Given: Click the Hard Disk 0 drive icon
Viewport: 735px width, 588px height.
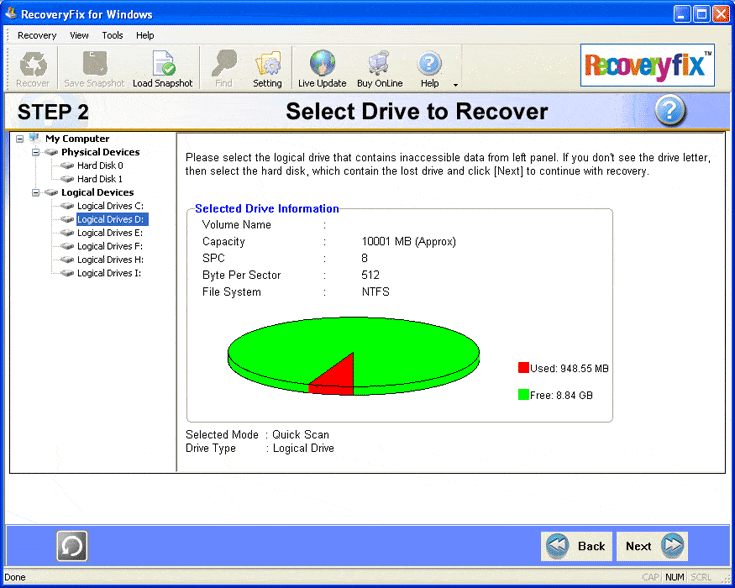Looking at the screenshot, I should [x=68, y=166].
